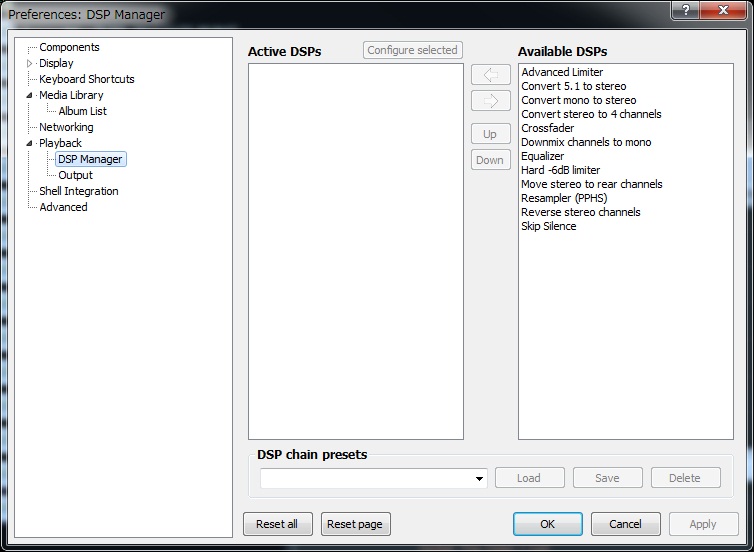
Task: Go to Shell Integration settings
Action: pos(78,191)
